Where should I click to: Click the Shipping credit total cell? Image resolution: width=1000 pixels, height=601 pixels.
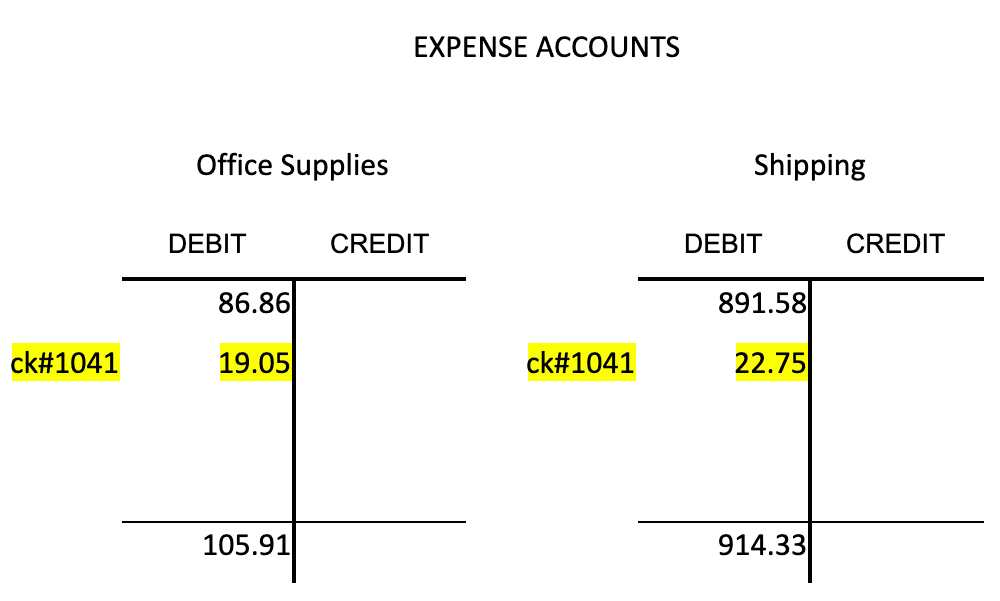click(x=898, y=552)
